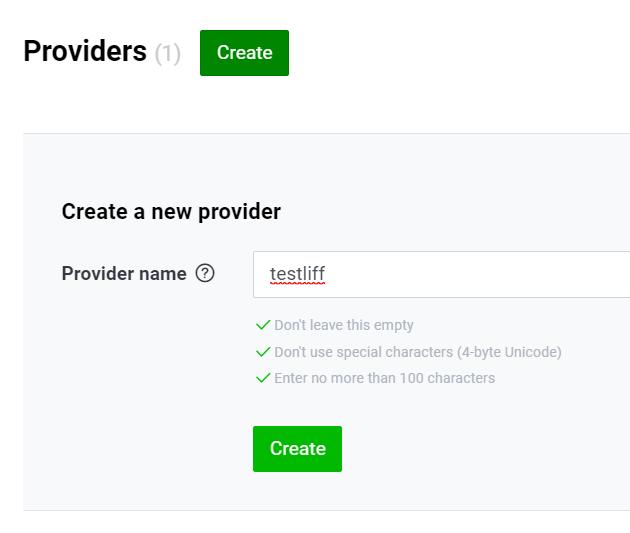The image size is (630, 533).
Task: Submit the form with the bottom Create button
Action: click(x=297, y=449)
